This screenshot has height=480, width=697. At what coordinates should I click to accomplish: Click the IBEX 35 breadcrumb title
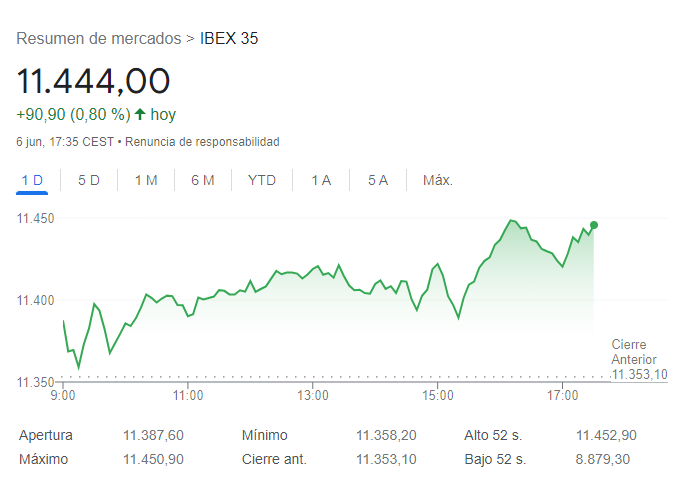click(229, 38)
